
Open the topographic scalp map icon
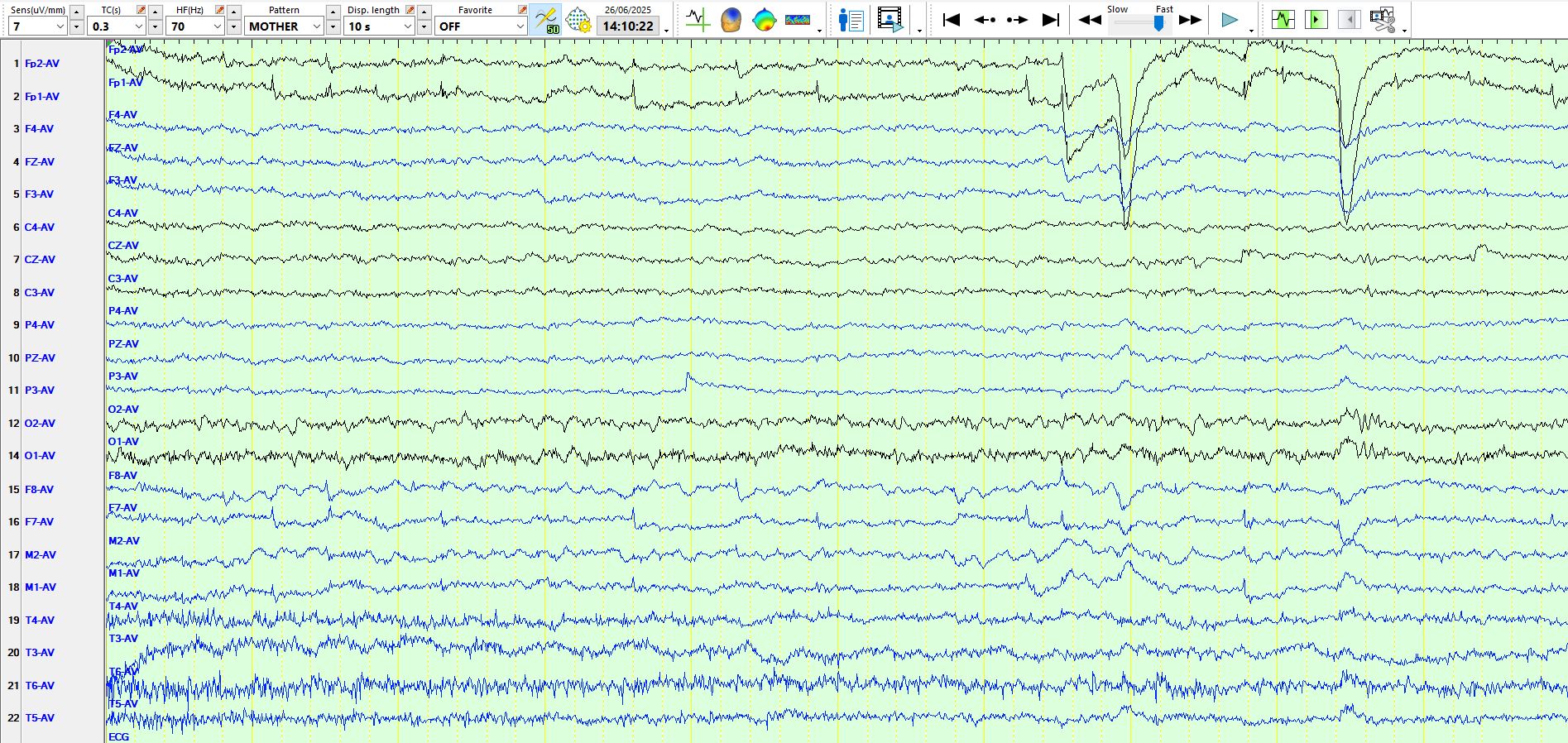[764, 19]
